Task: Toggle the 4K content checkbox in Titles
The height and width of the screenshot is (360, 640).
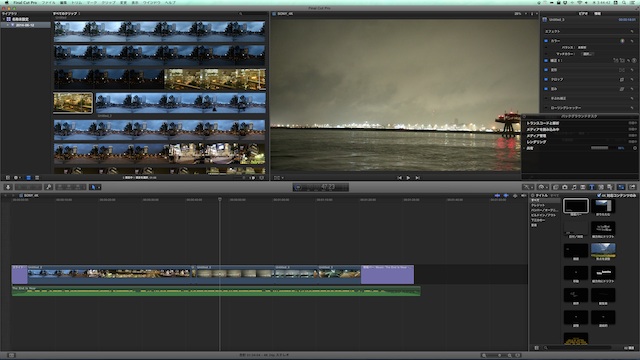Action: [599, 196]
